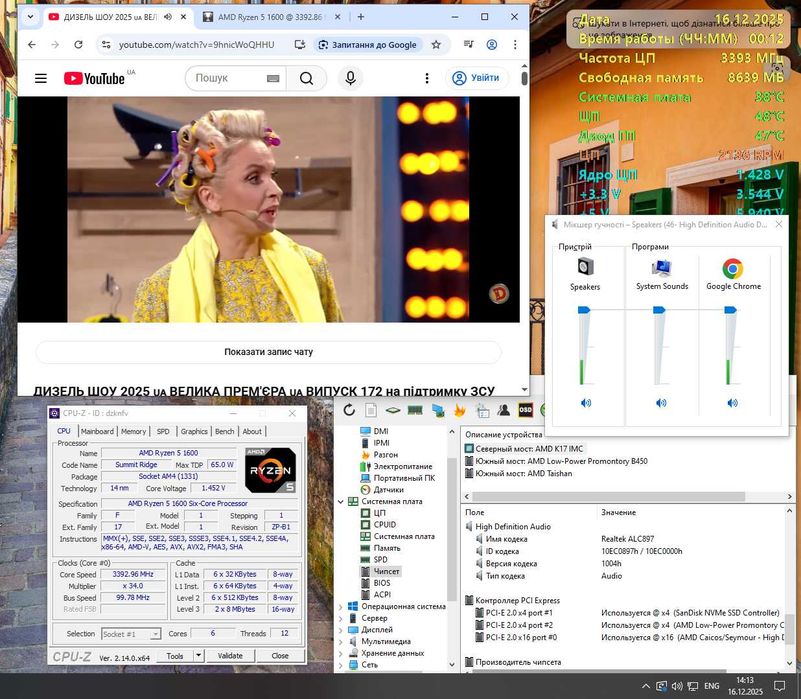Image resolution: width=801 pixels, height=699 pixels.
Task: Open the OSD panel icon in AIDA64
Action: (x=525, y=410)
